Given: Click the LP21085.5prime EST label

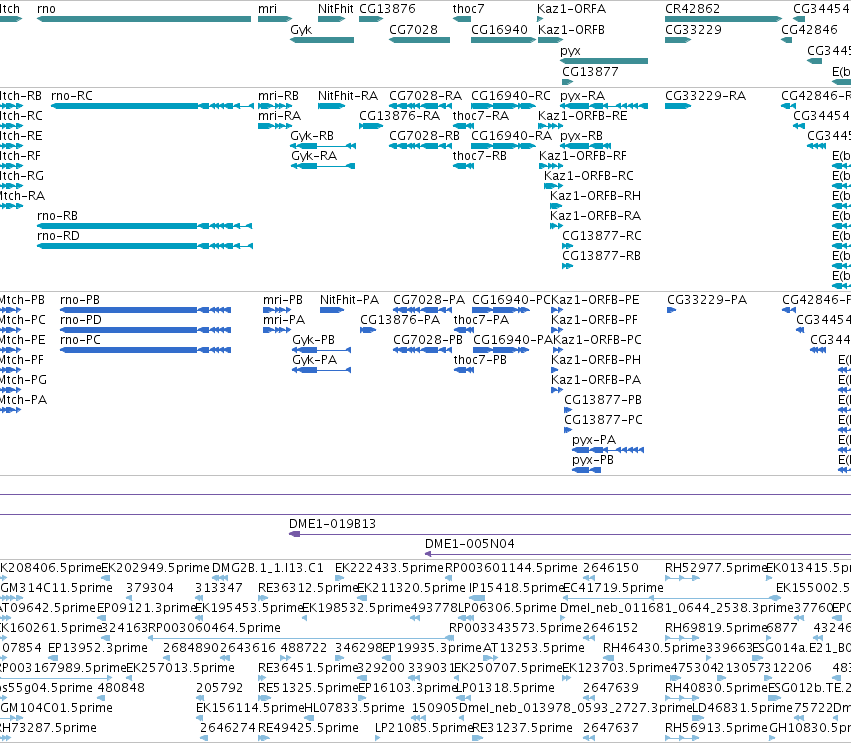Looking at the screenshot, I should 424,728.
